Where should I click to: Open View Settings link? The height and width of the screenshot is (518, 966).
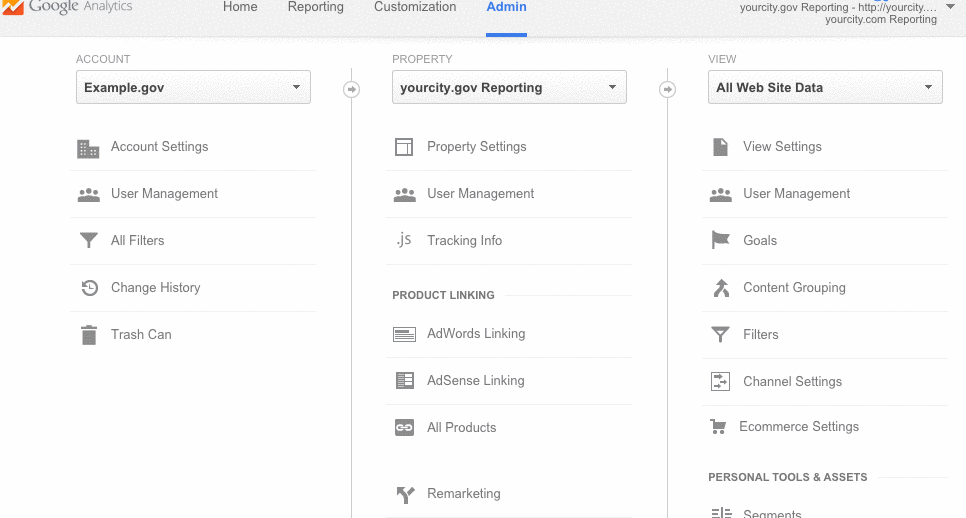(x=782, y=147)
